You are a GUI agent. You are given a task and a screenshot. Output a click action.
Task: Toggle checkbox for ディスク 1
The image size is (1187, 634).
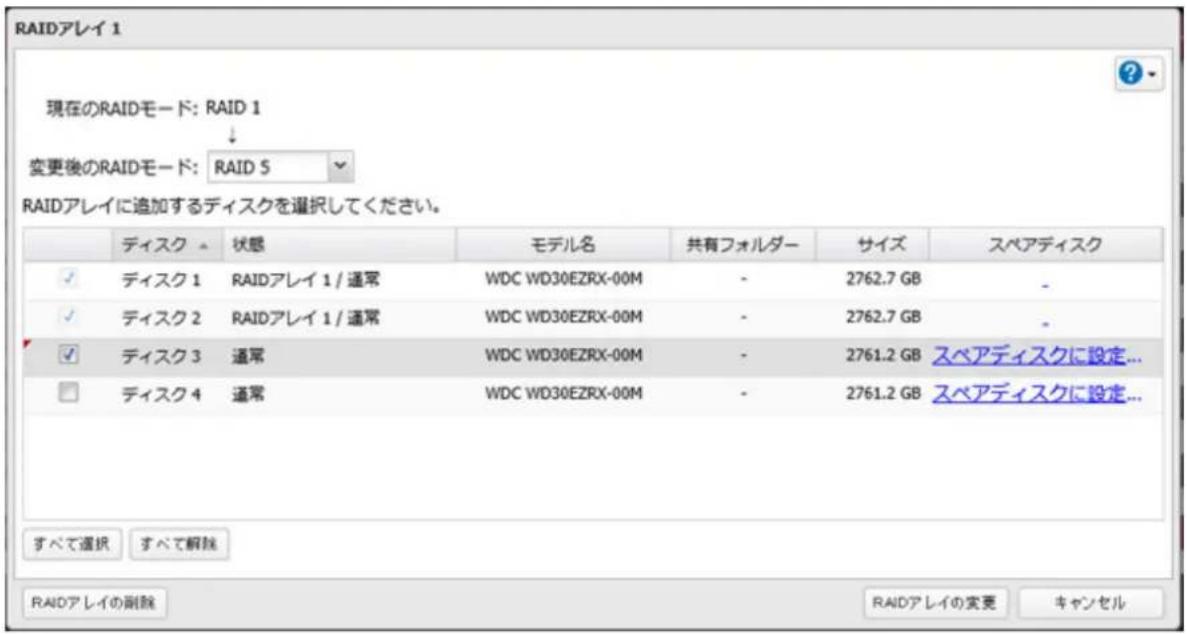tap(69, 280)
